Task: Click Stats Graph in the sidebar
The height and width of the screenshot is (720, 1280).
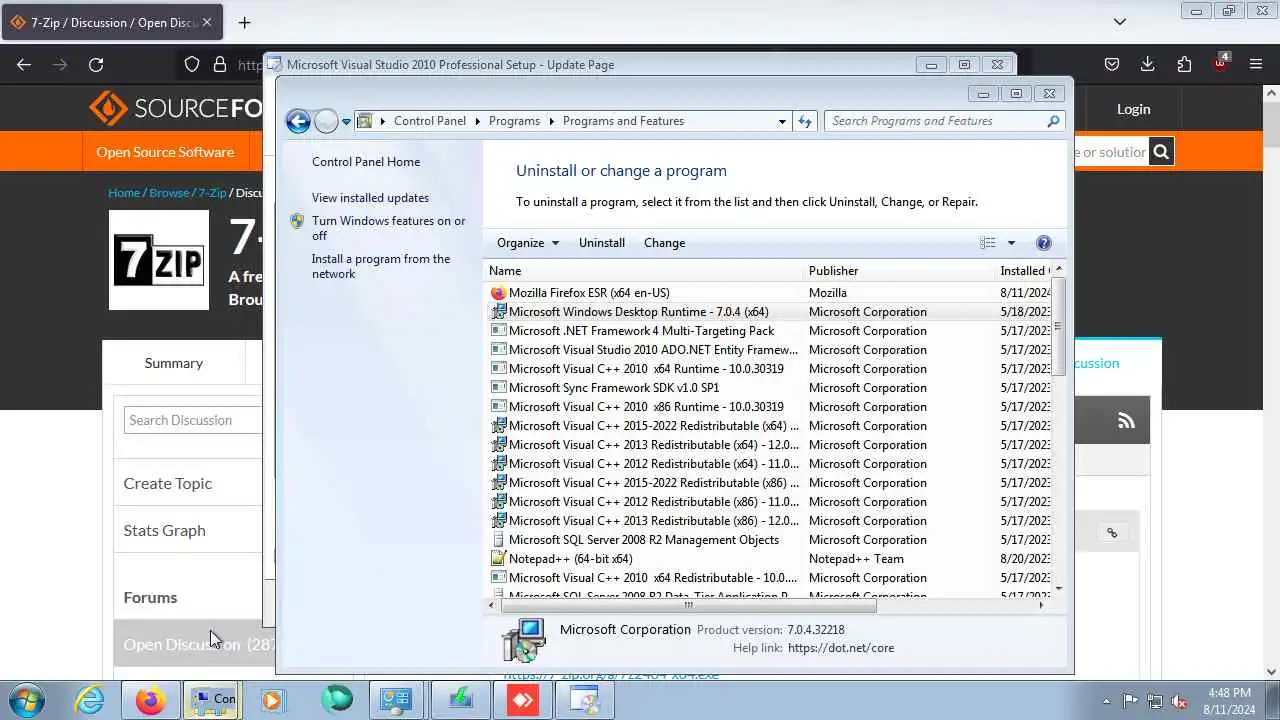Action: pos(164,530)
